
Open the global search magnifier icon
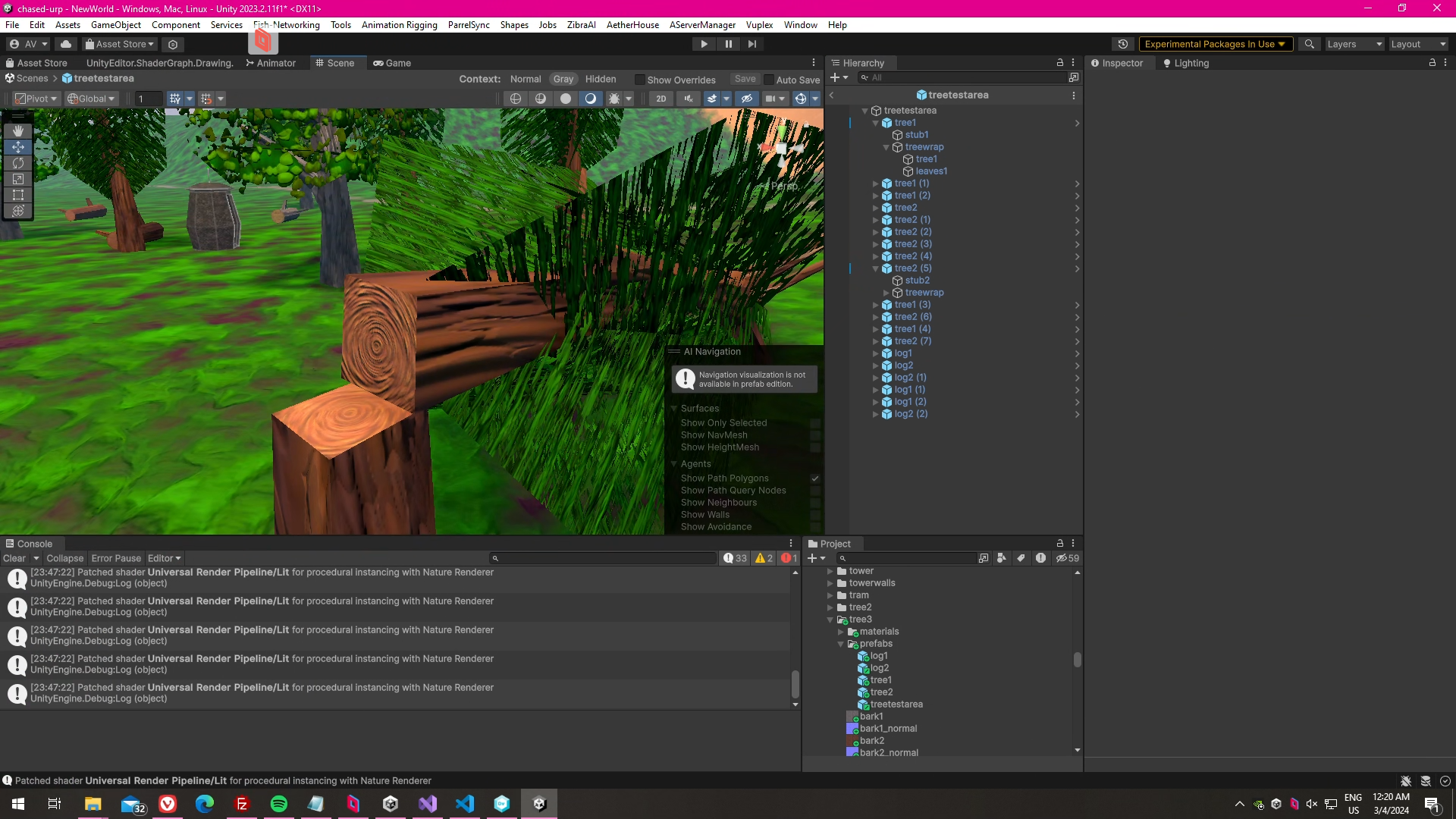tap(1309, 44)
